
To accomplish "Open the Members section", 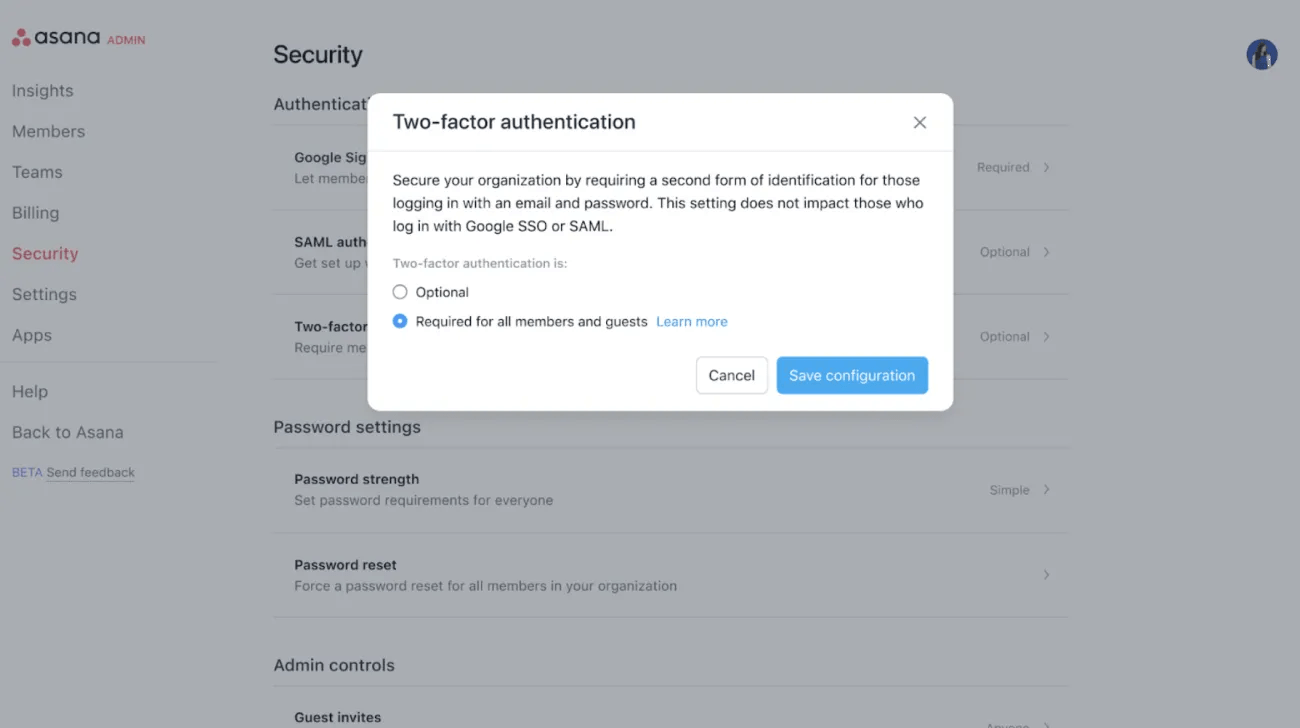I will point(48,131).
